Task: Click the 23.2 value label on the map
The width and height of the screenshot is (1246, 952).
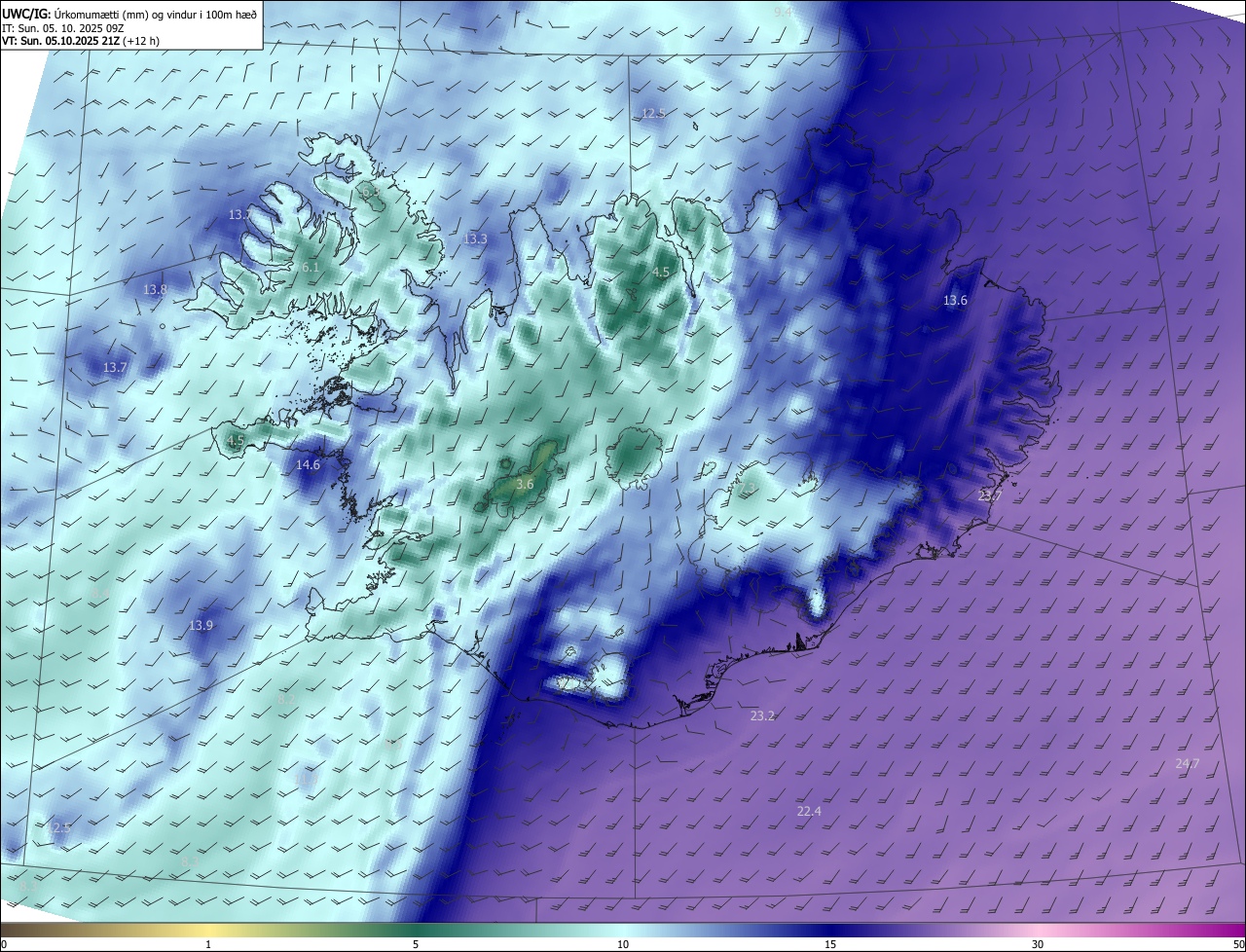Action: [762, 716]
